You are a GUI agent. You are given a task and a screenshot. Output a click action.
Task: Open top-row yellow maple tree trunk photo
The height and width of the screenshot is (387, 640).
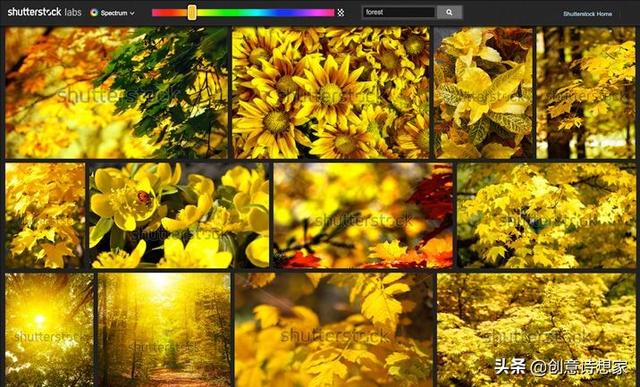[586, 93]
